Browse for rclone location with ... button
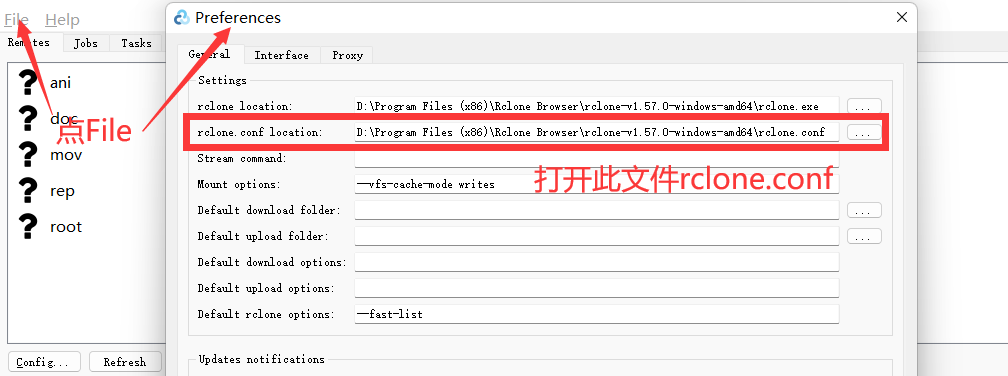1008x376 pixels. click(x=864, y=106)
